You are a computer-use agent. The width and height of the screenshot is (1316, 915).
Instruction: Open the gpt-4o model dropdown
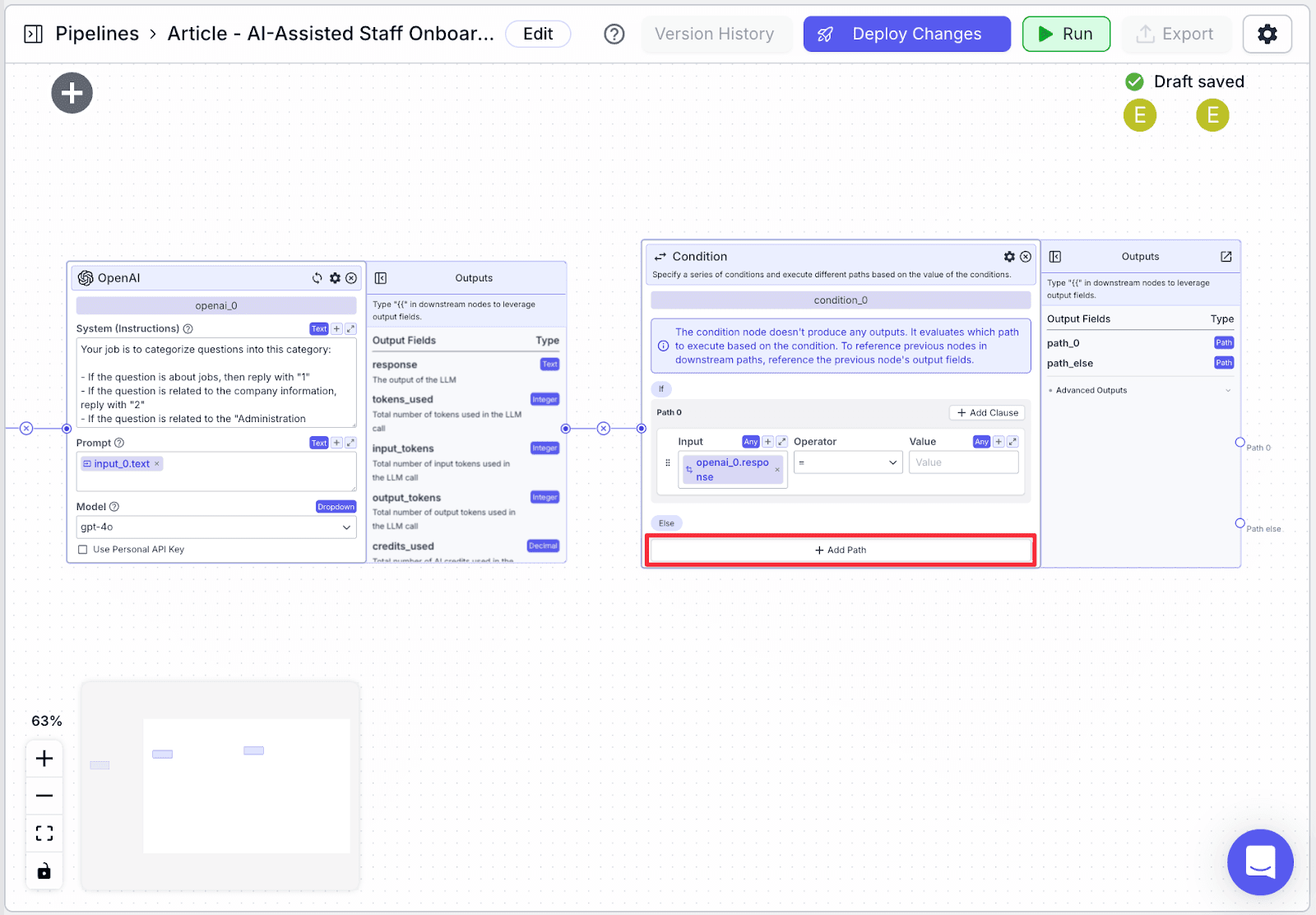point(216,527)
